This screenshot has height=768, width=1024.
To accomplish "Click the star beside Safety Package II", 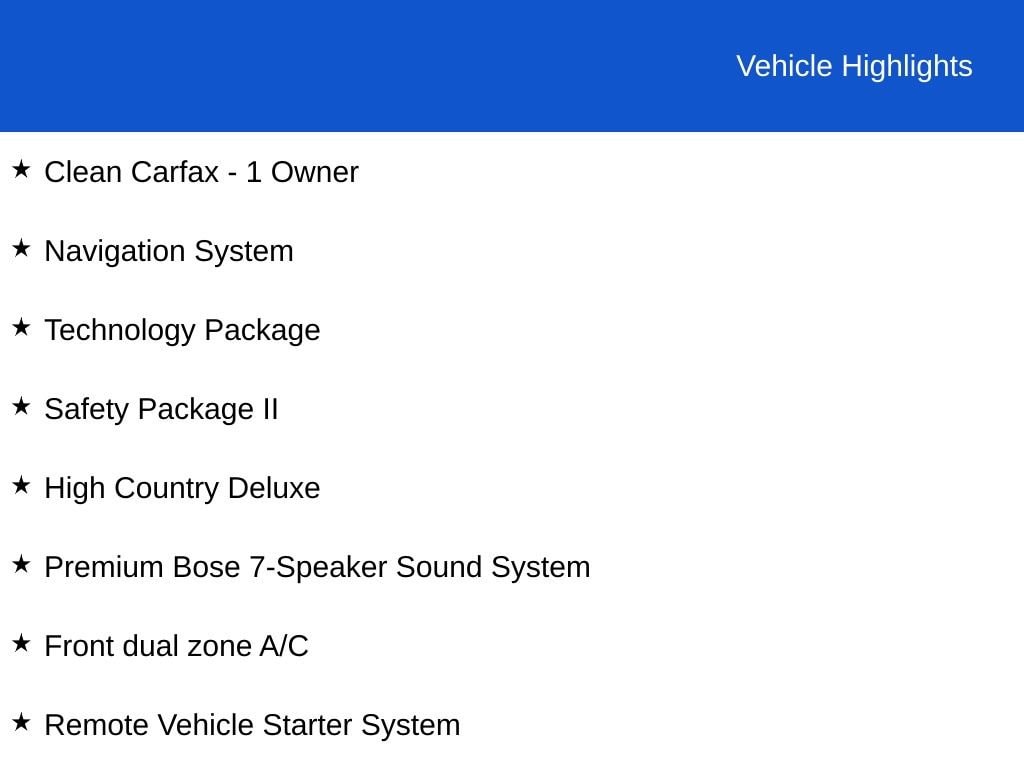I will point(21,406).
